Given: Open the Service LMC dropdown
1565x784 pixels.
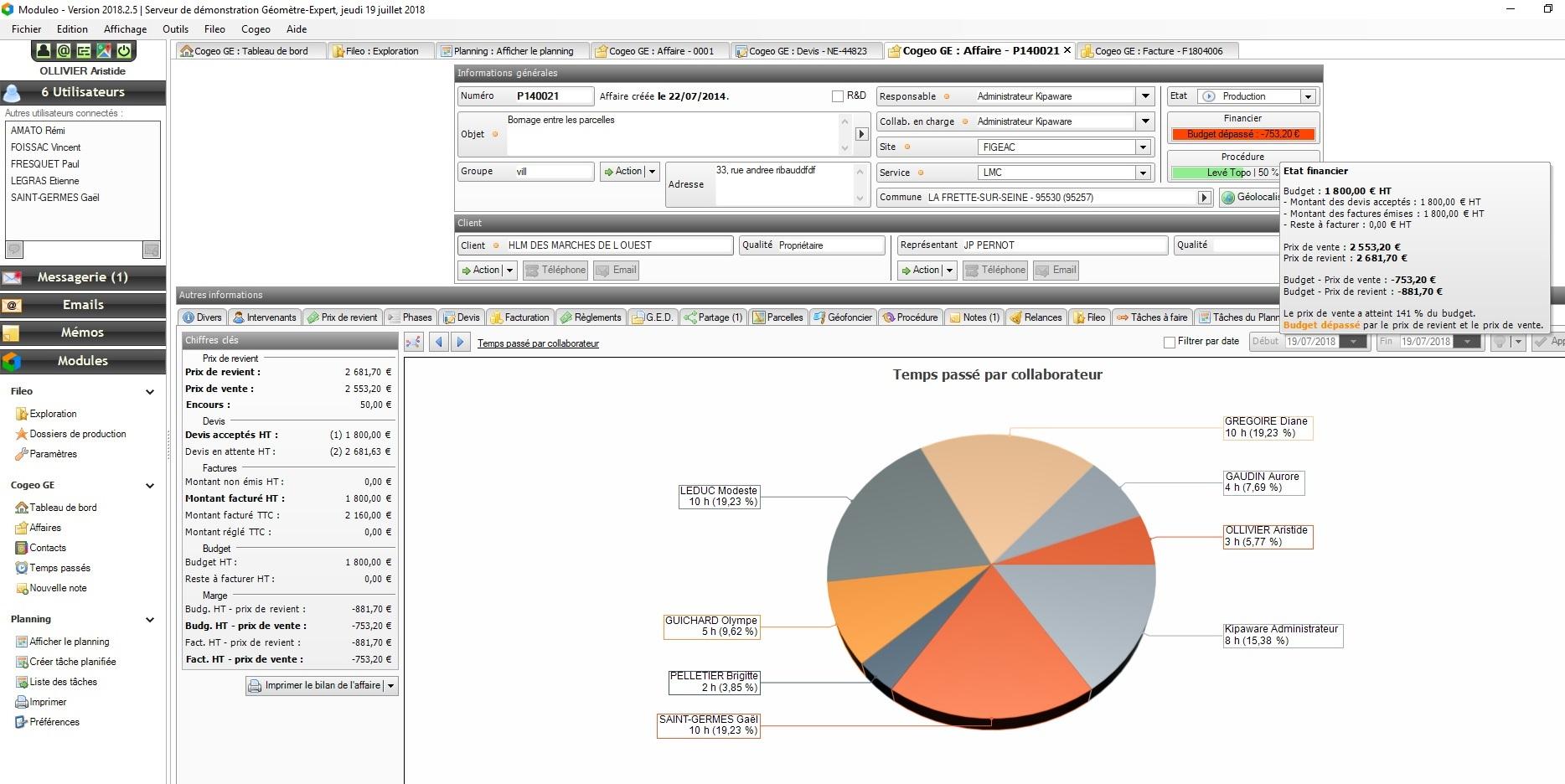Looking at the screenshot, I should 1142,173.
